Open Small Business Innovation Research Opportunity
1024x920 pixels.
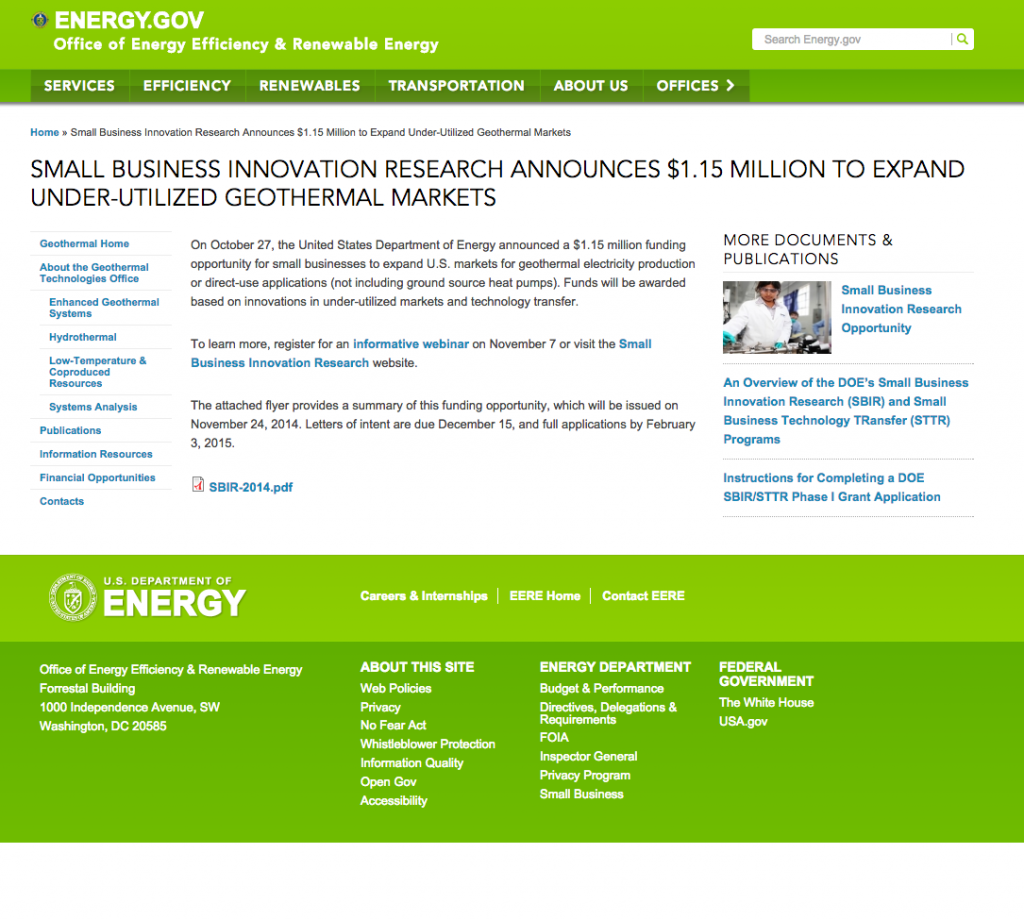(901, 309)
